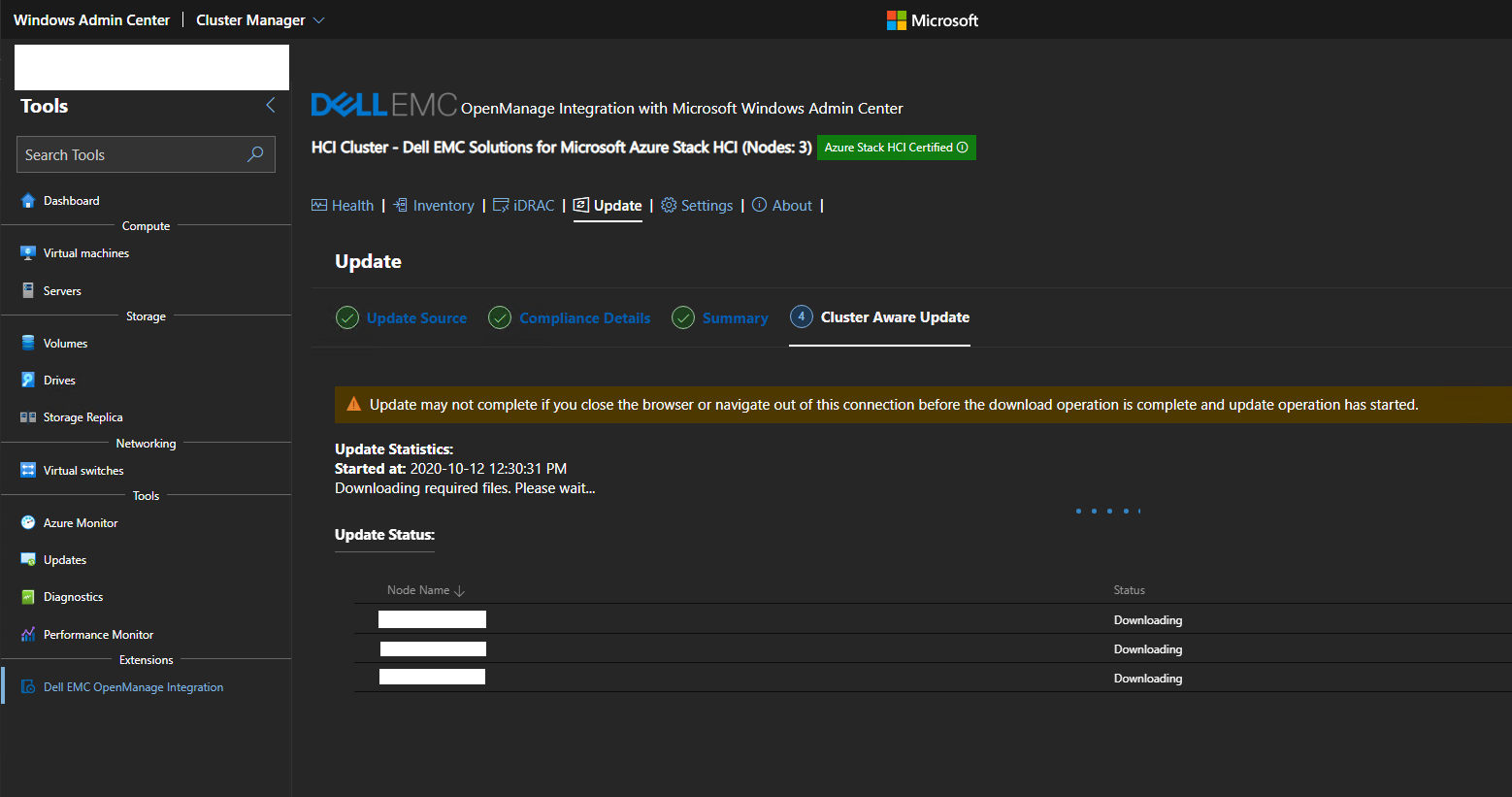
Task: Click the Drives icon
Action: 28,380
